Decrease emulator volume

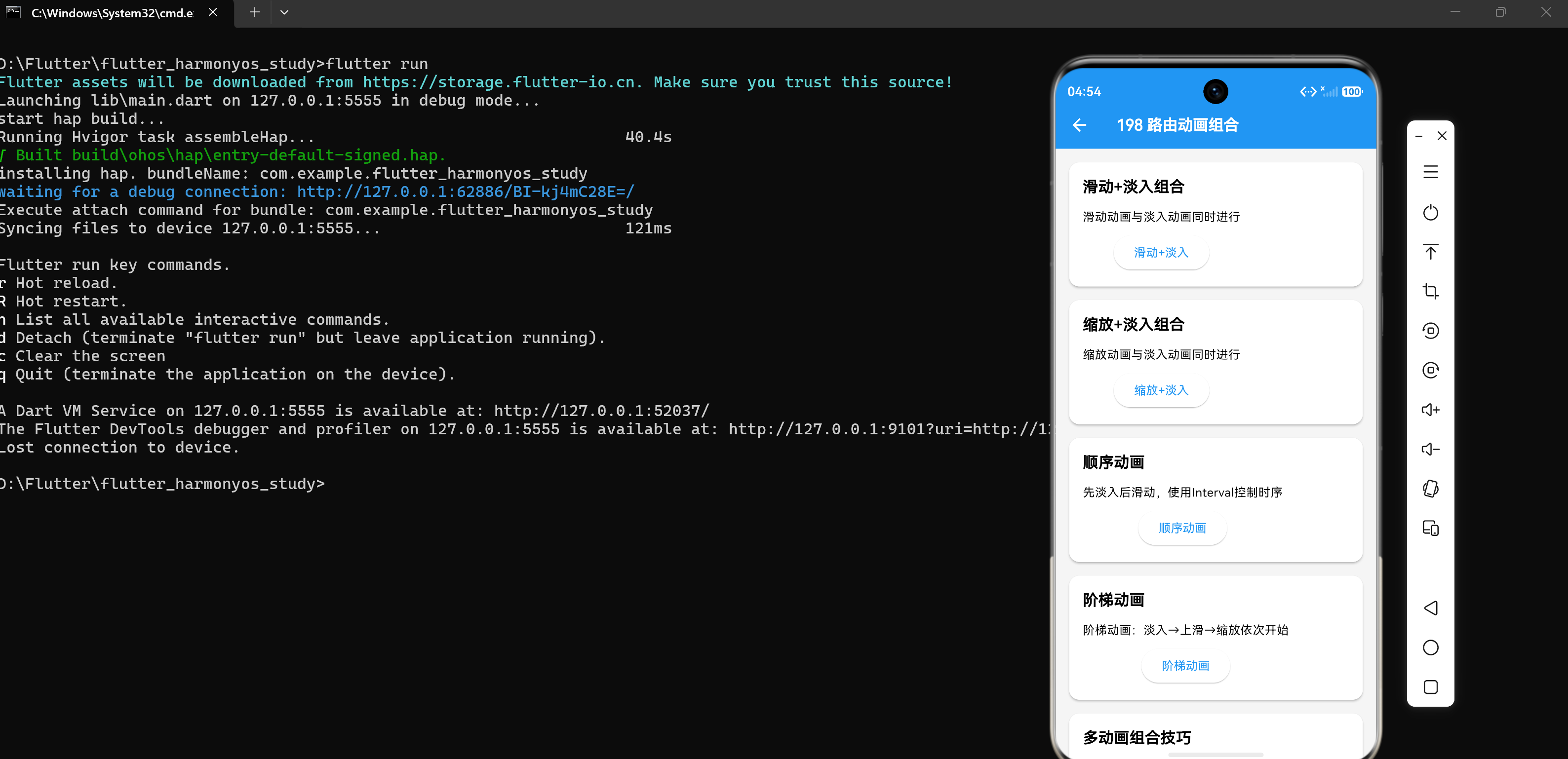pyautogui.click(x=1430, y=449)
